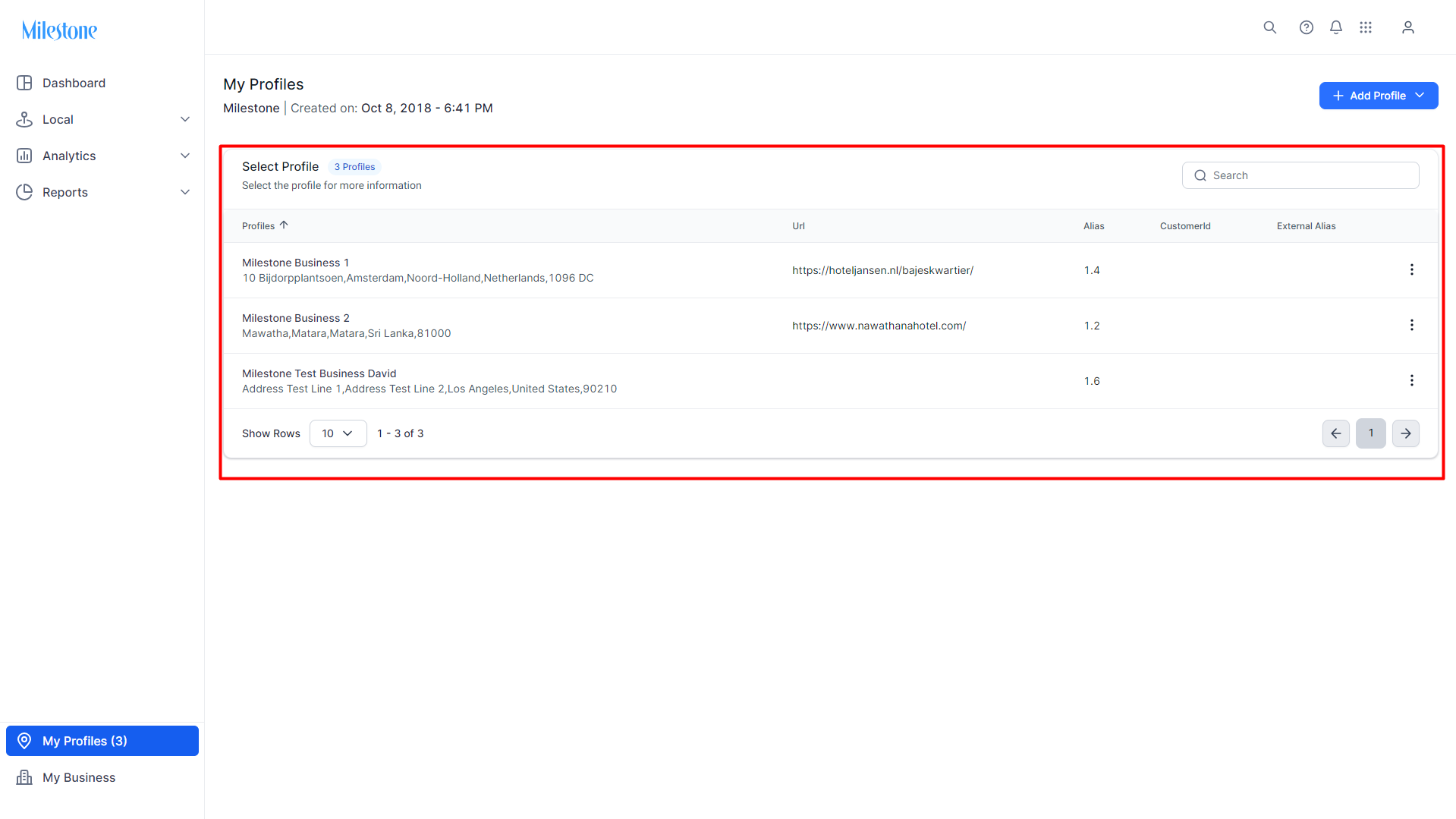Open the Reports menu item
1456x819 pixels.
[102, 192]
